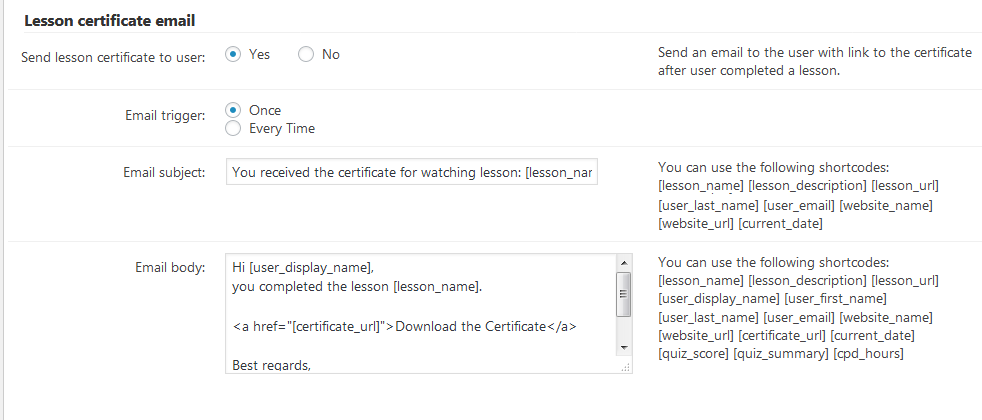
Task: Click the email body scrollbar down arrow
Action: click(624, 347)
